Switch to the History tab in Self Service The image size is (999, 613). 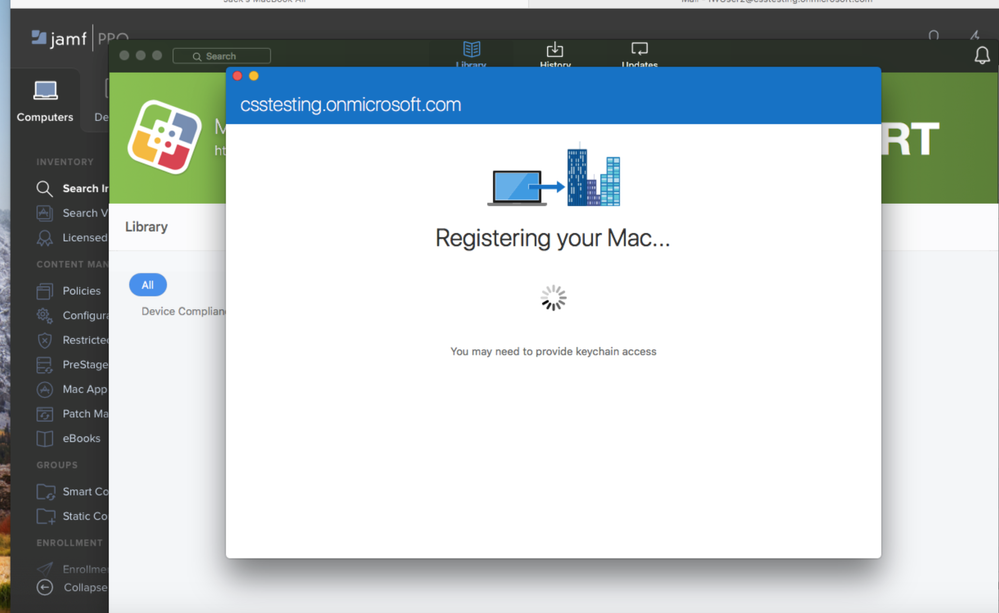pyautogui.click(x=555, y=55)
